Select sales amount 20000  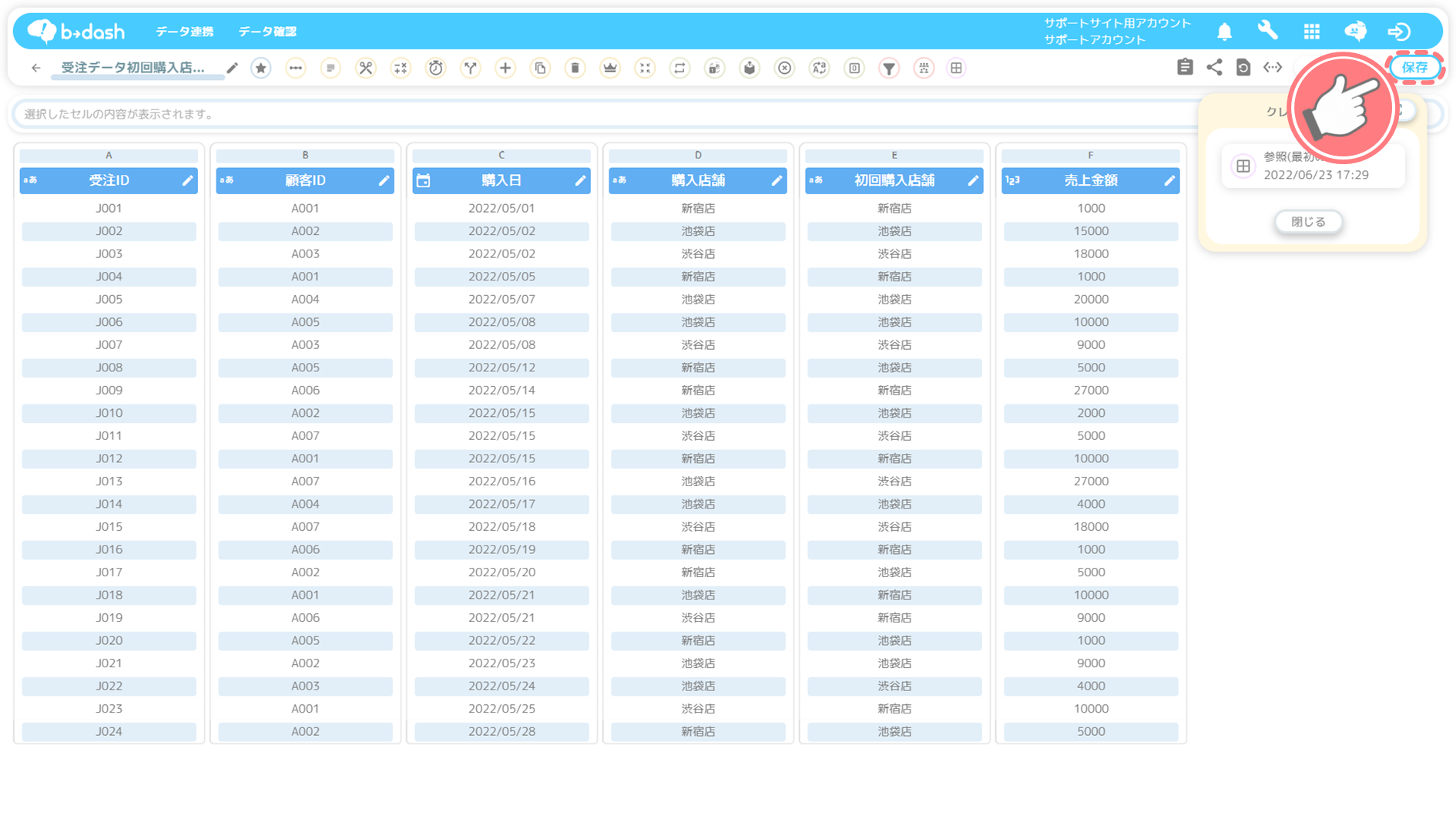(1091, 299)
